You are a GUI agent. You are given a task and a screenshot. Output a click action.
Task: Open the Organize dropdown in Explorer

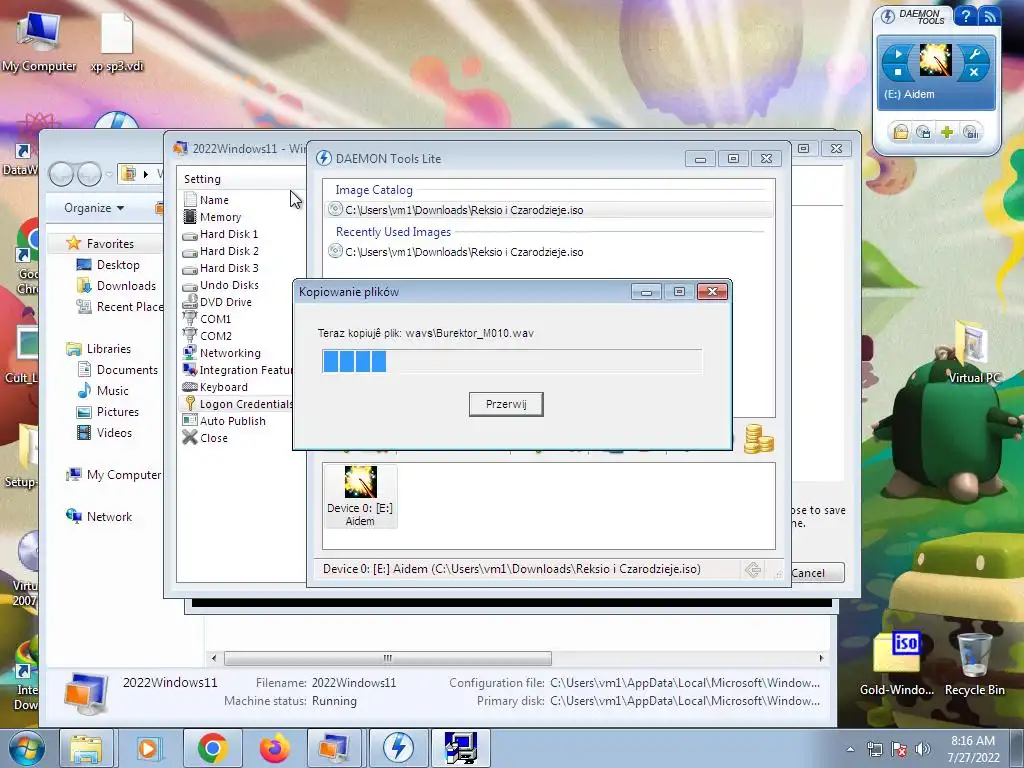point(94,208)
